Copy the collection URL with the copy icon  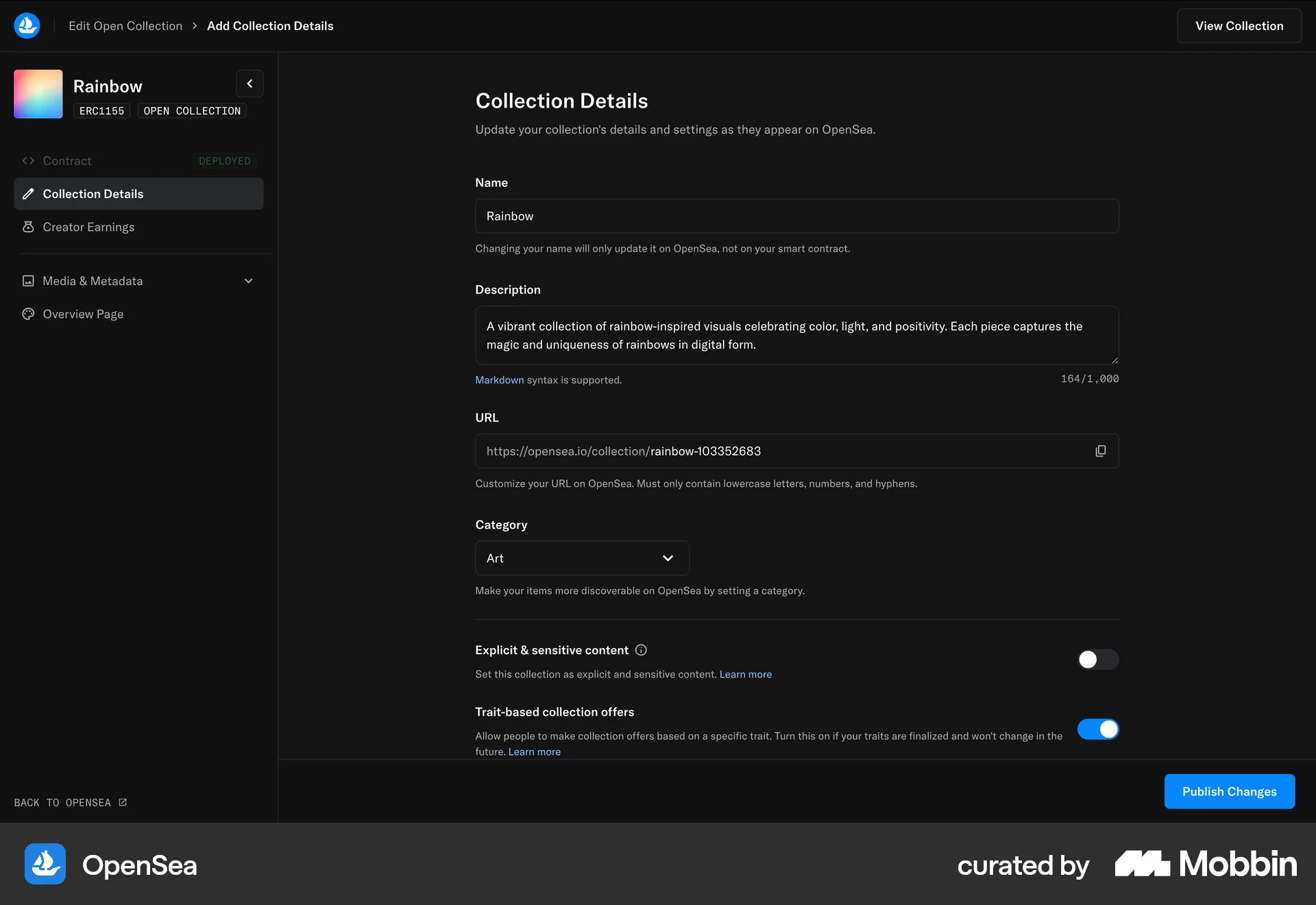pos(1100,451)
